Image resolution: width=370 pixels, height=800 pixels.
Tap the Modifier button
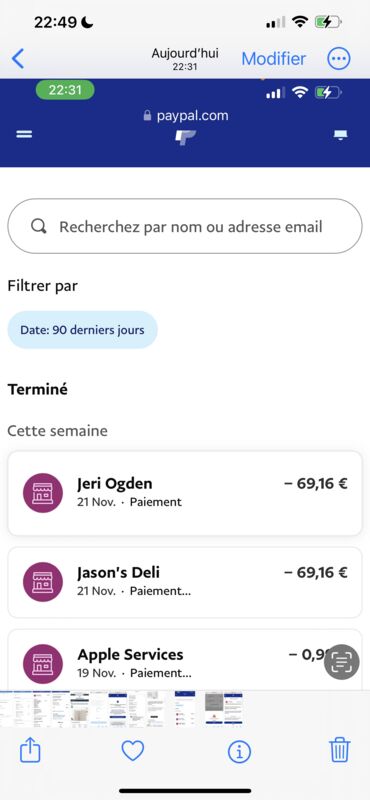(274, 59)
